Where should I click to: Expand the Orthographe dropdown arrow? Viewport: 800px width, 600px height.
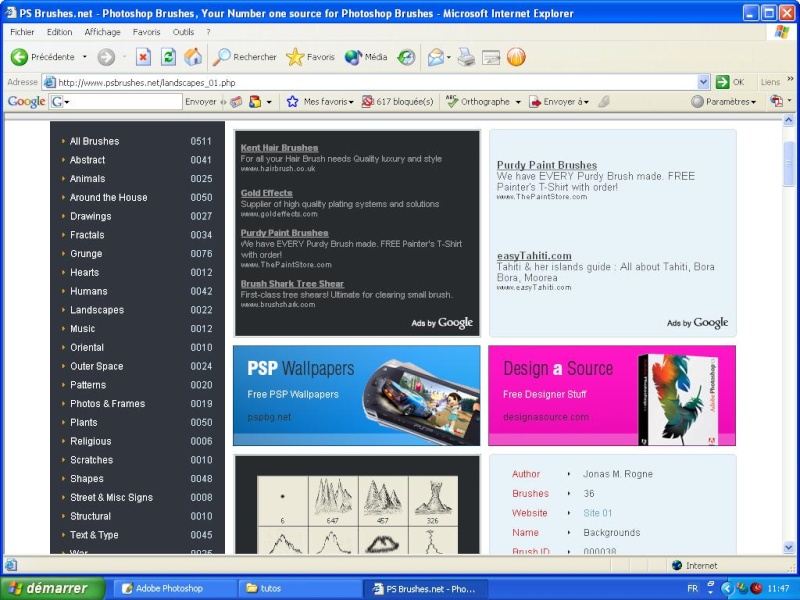pos(518,102)
